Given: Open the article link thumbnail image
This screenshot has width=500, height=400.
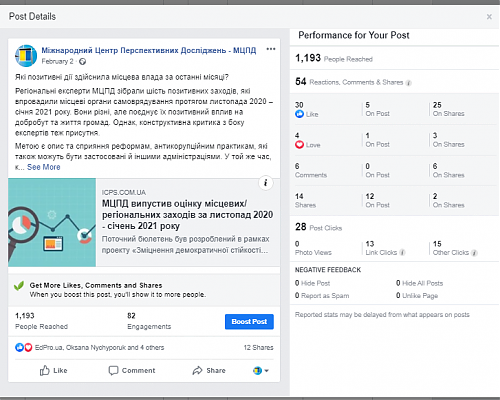Looking at the screenshot, I should 52,222.
